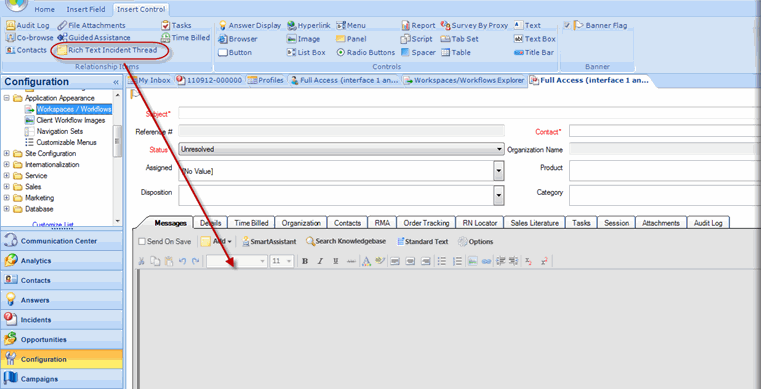Insert a Browser control

coord(238,39)
